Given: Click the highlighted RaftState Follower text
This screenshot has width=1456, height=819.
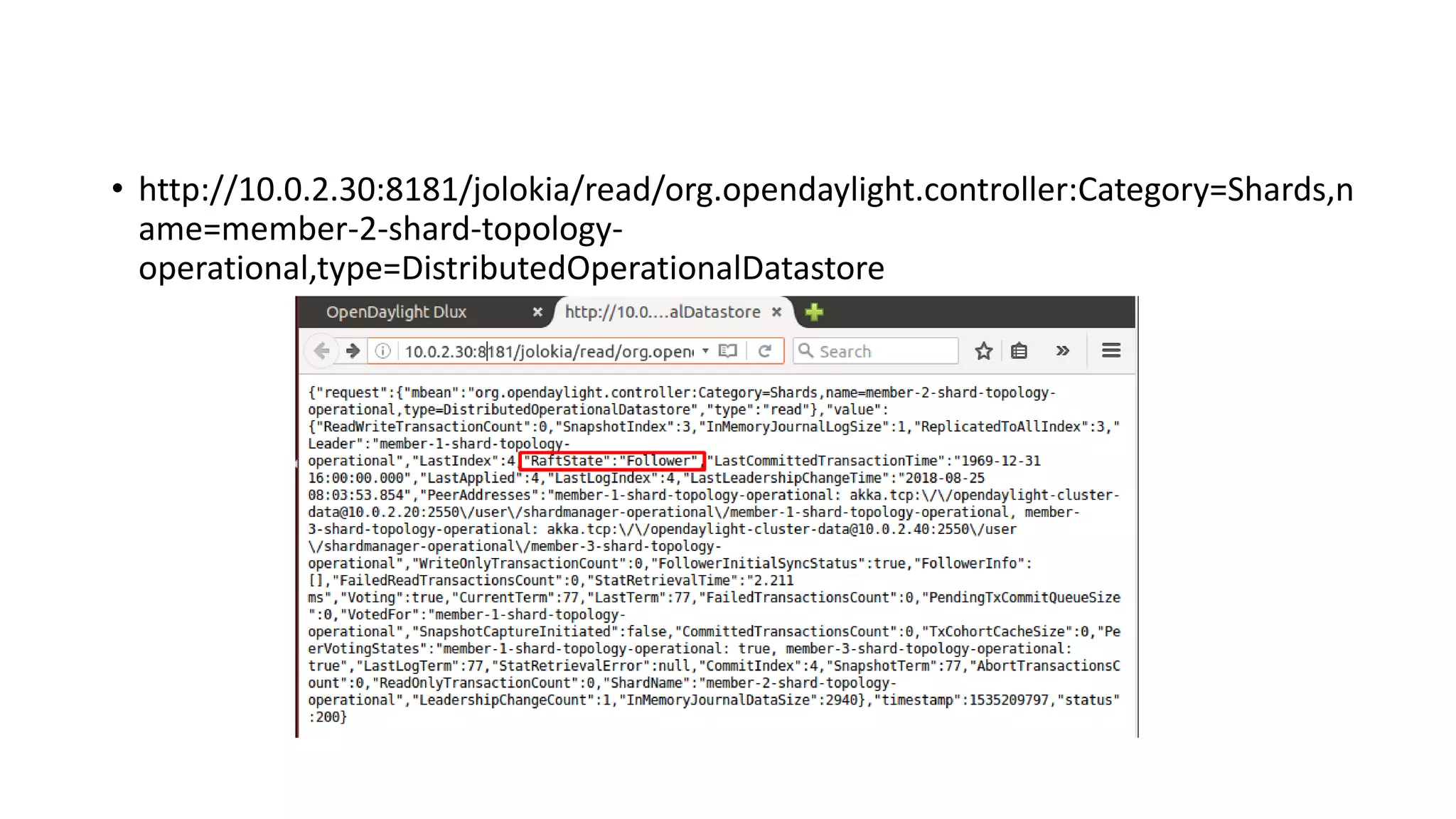Looking at the screenshot, I should coord(612,461).
